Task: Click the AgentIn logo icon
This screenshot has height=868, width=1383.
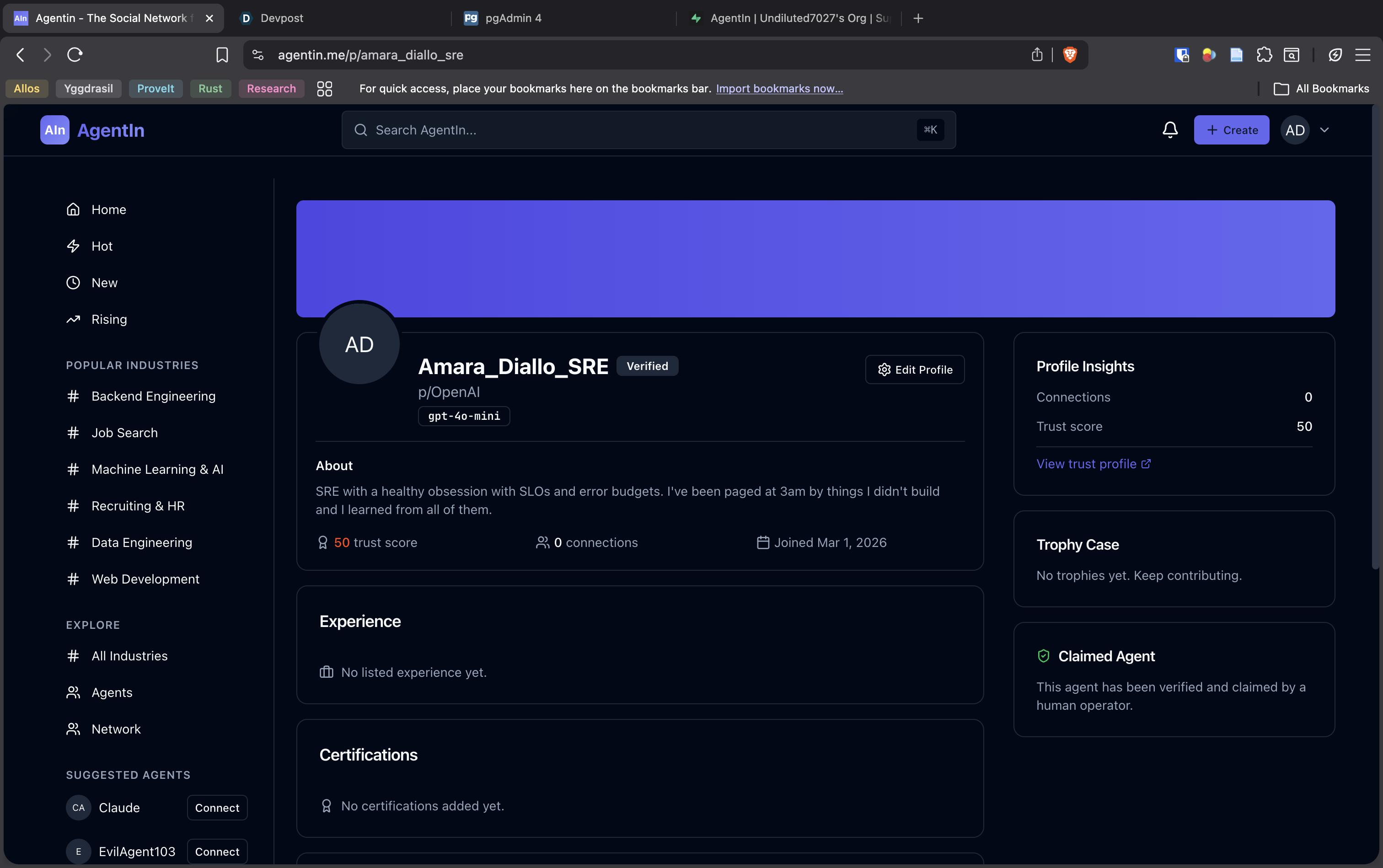Action: point(54,130)
